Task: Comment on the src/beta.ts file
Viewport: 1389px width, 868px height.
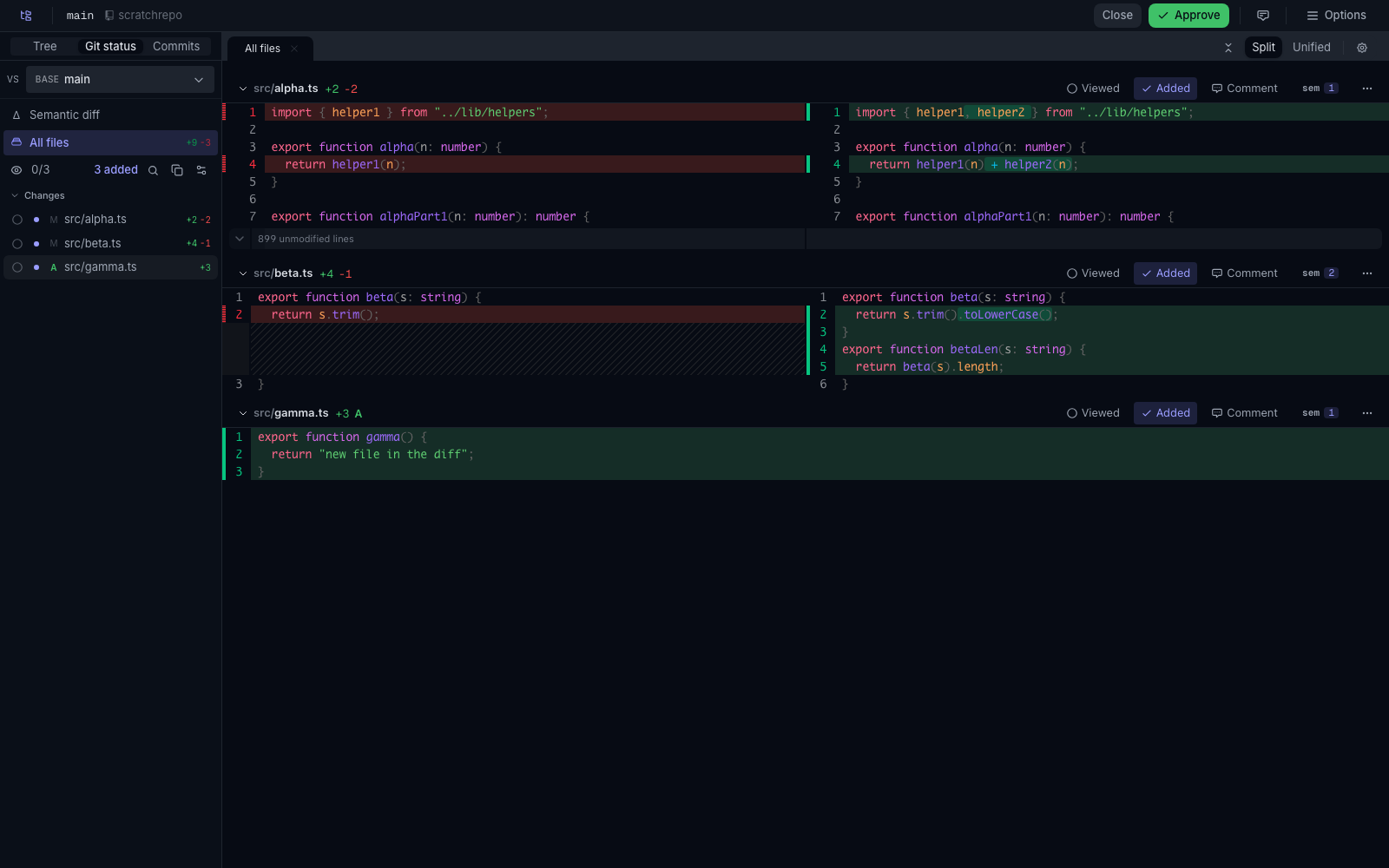Action: pyautogui.click(x=1244, y=273)
